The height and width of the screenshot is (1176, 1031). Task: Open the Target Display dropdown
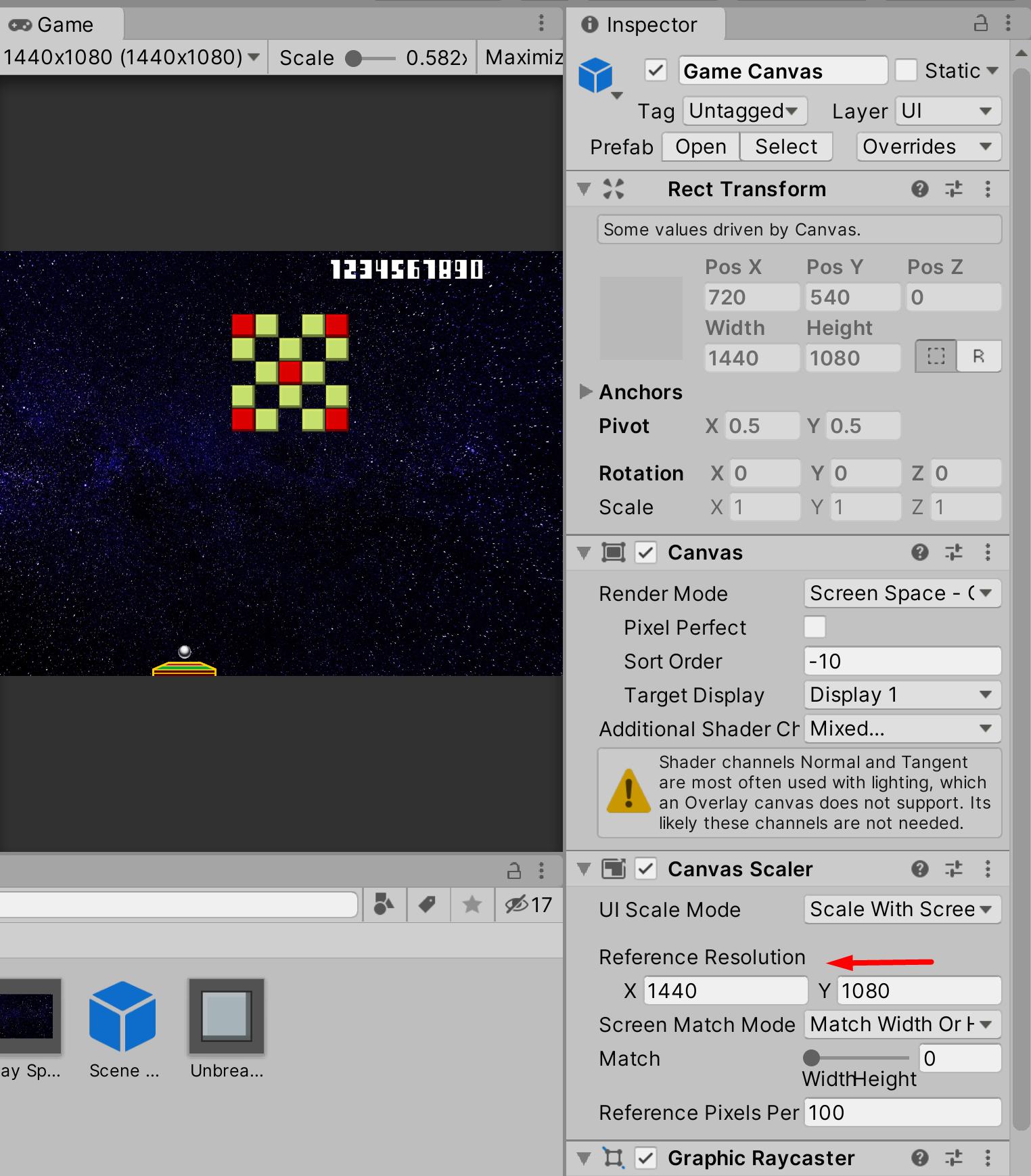902,694
